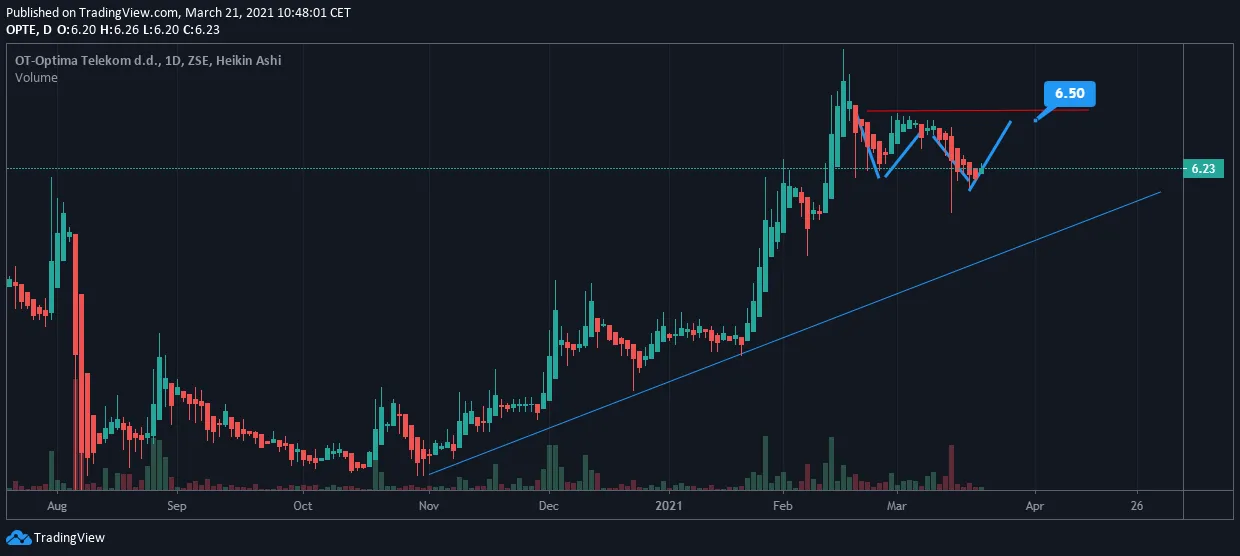Click the Mar label on time axis

coord(896,506)
